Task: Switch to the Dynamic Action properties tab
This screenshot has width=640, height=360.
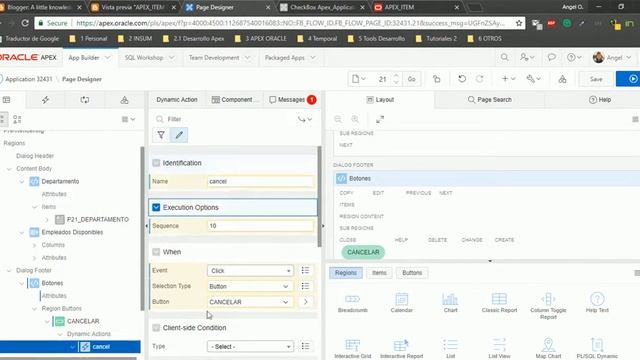Action: [177, 100]
